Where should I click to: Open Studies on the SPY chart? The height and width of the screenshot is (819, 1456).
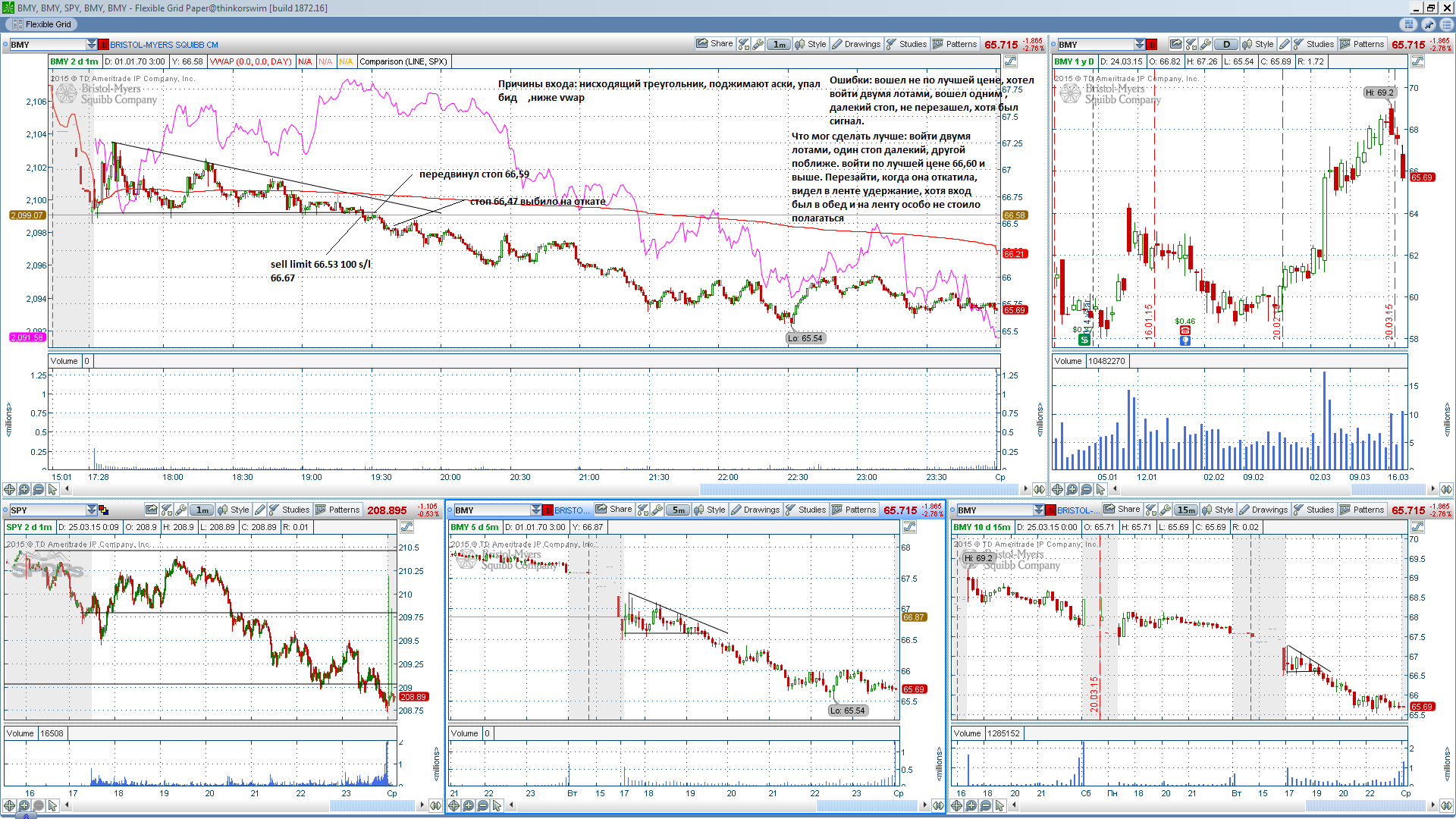(289, 510)
